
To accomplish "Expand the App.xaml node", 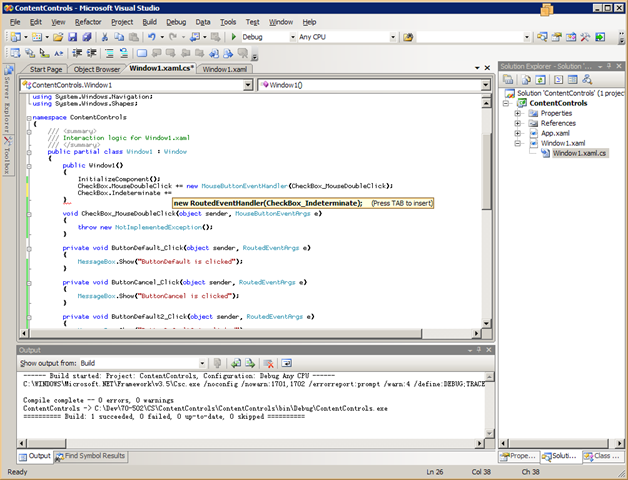I will [x=517, y=133].
